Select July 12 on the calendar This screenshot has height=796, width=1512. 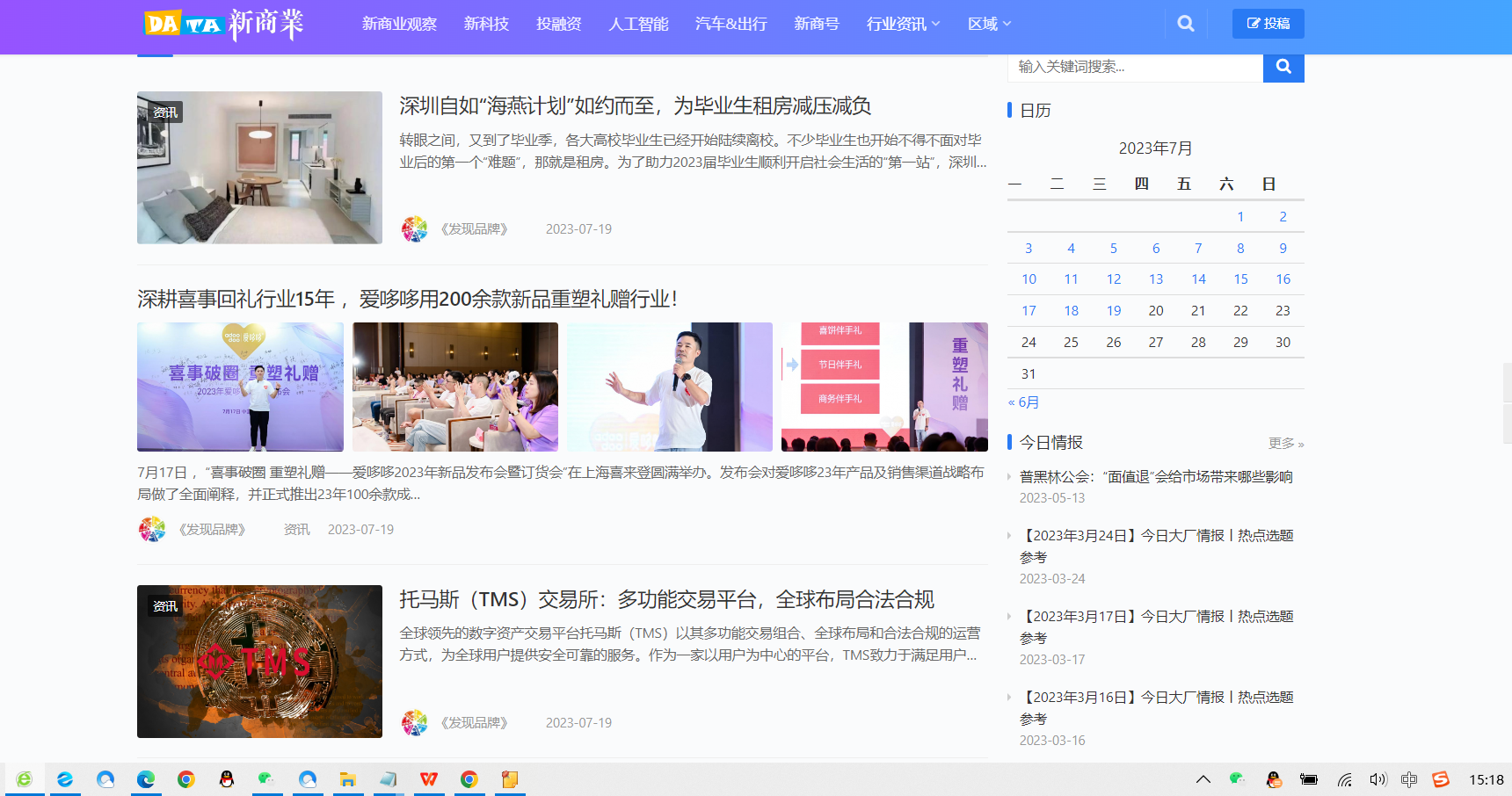[x=1114, y=279]
